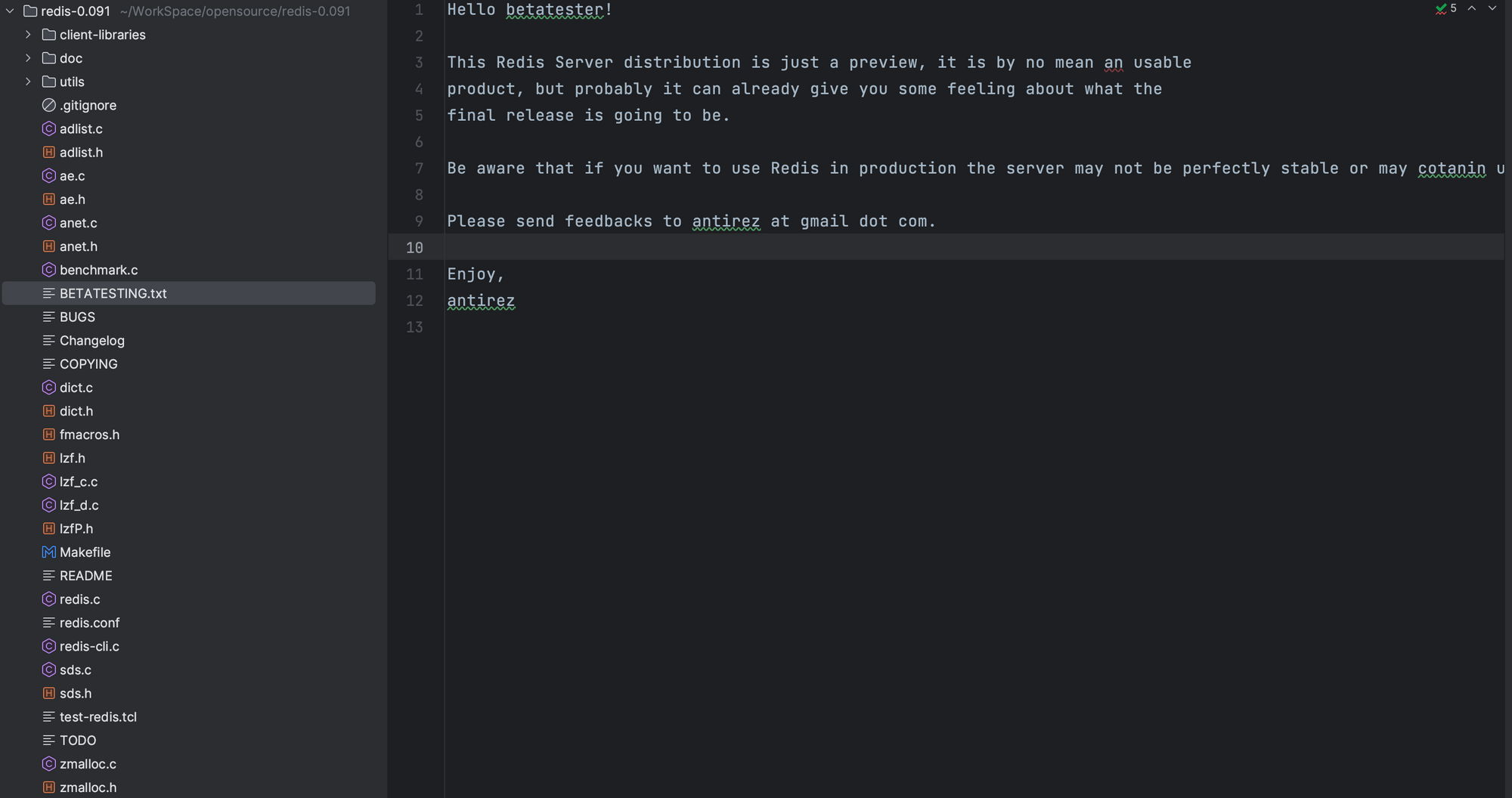Collapse the redis-0.091 project root
1512x798 pixels.
11,11
